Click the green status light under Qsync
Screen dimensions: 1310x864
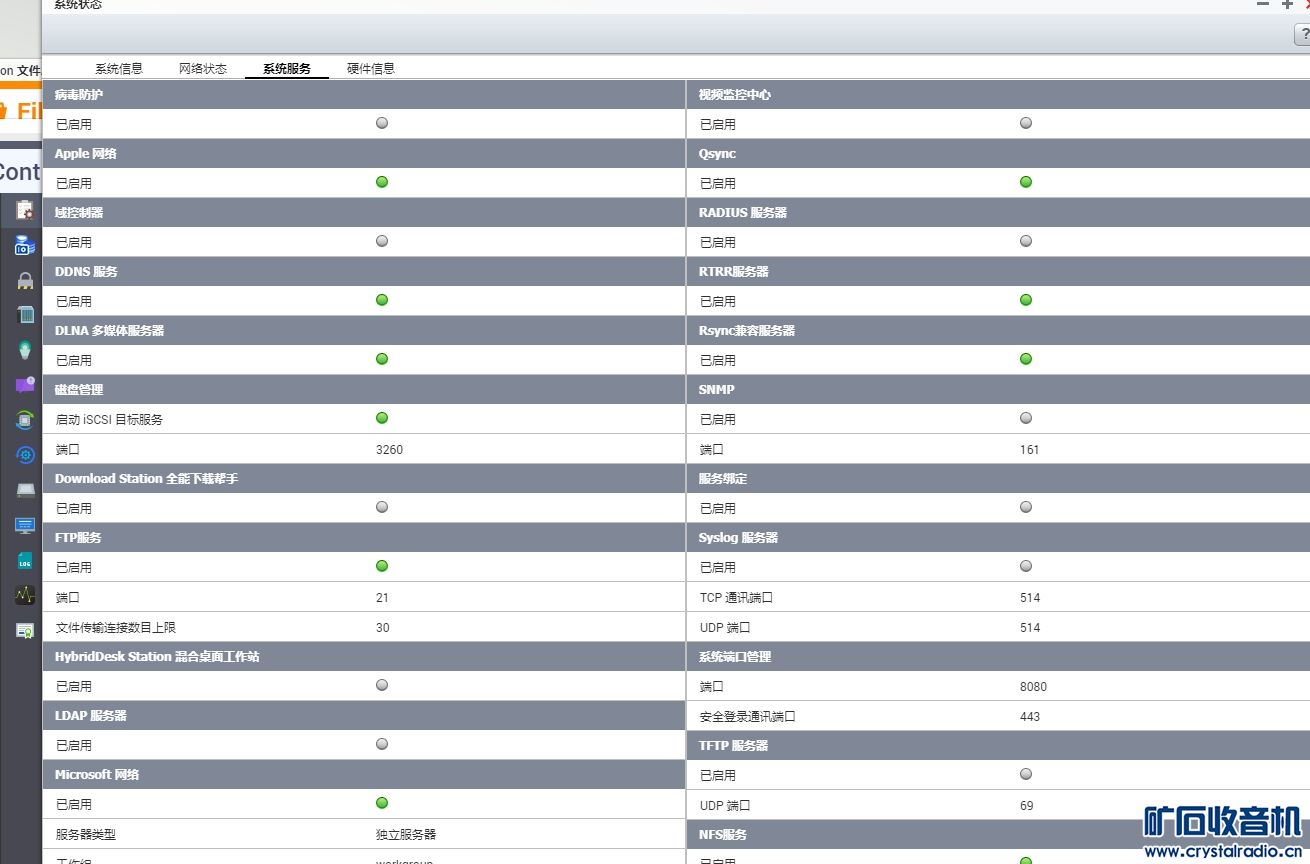pos(1026,182)
